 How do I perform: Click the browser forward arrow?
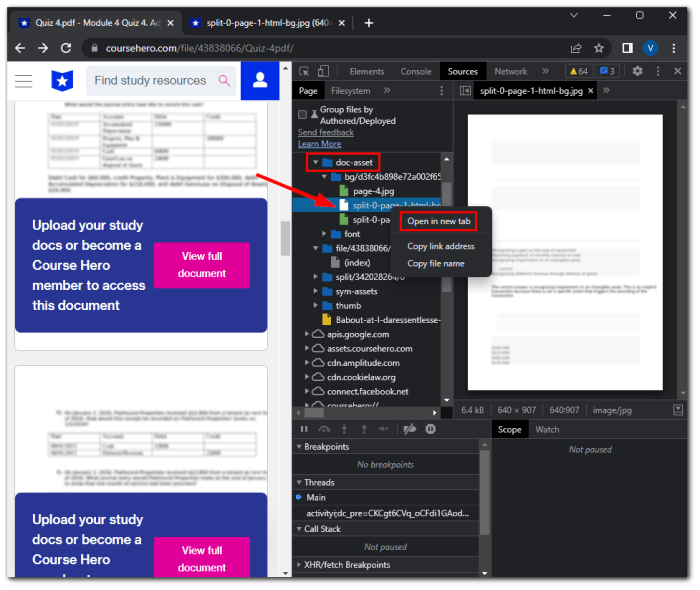[x=43, y=48]
